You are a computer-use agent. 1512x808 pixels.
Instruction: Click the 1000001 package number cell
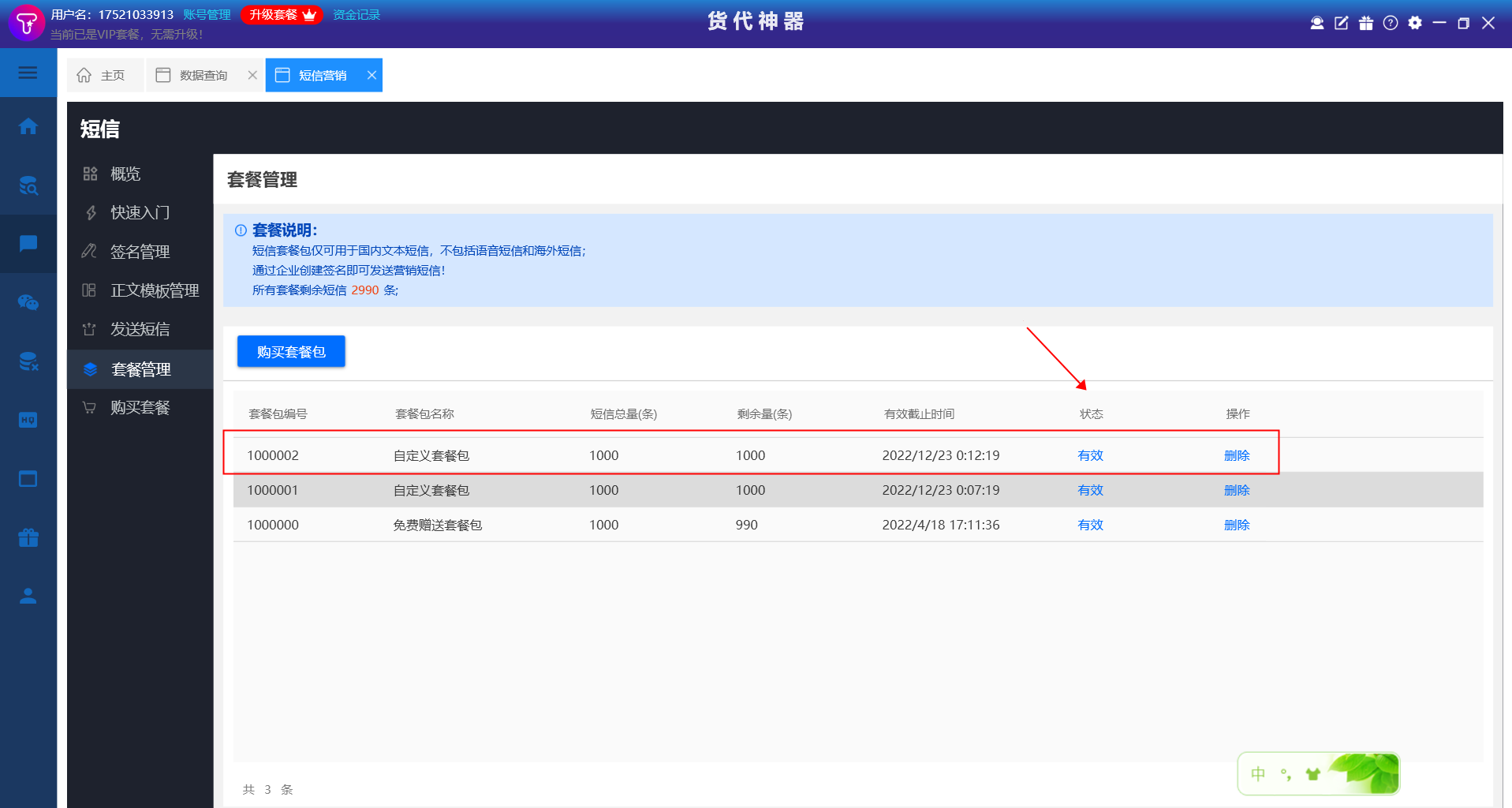[272, 490]
